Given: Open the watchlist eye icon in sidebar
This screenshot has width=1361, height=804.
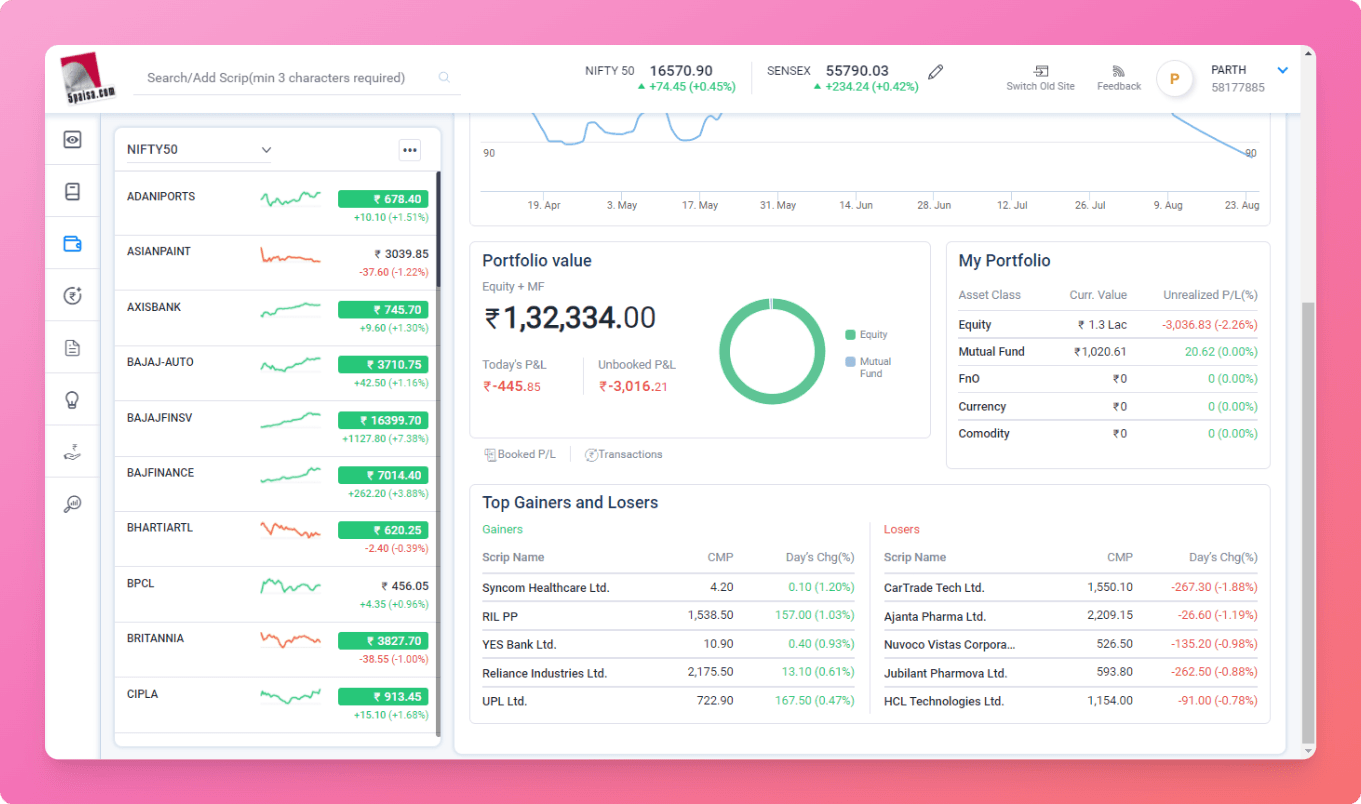Looking at the screenshot, I should 72,140.
